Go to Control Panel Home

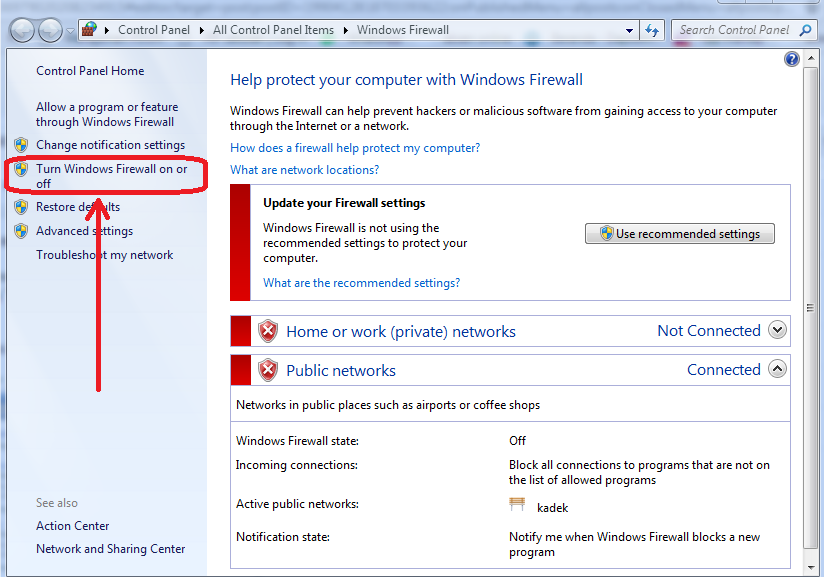[x=90, y=71]
